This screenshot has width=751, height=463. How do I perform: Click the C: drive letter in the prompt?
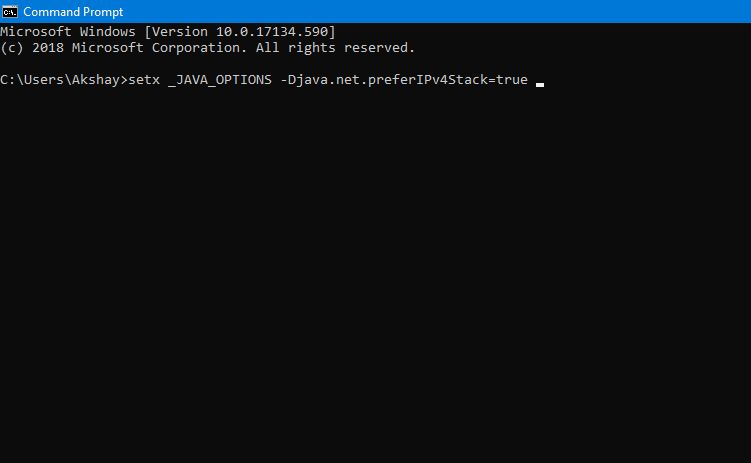click(8, 79)
